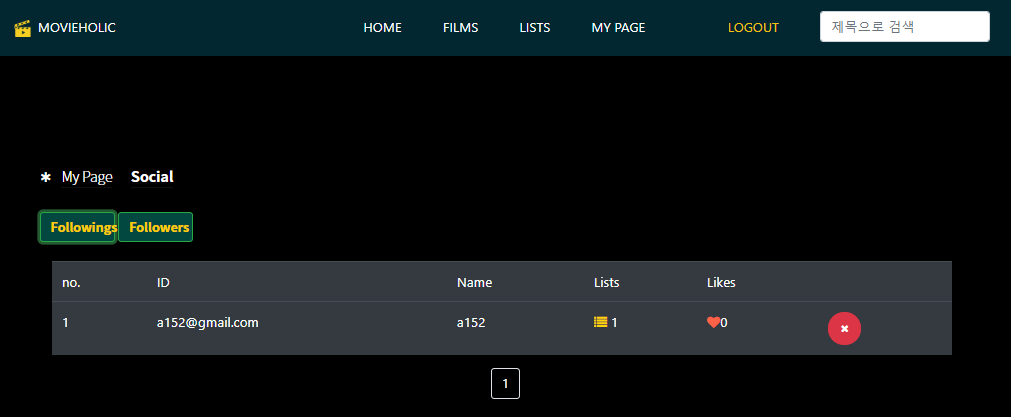Viewport: 1011px width, 417px height.
Task: Click the a152@gmail.com ID cell
Action: (208, 323)
